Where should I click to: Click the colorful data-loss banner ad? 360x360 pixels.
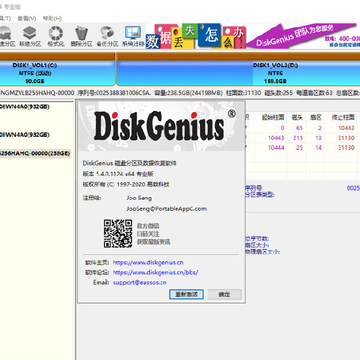point(195,37)
